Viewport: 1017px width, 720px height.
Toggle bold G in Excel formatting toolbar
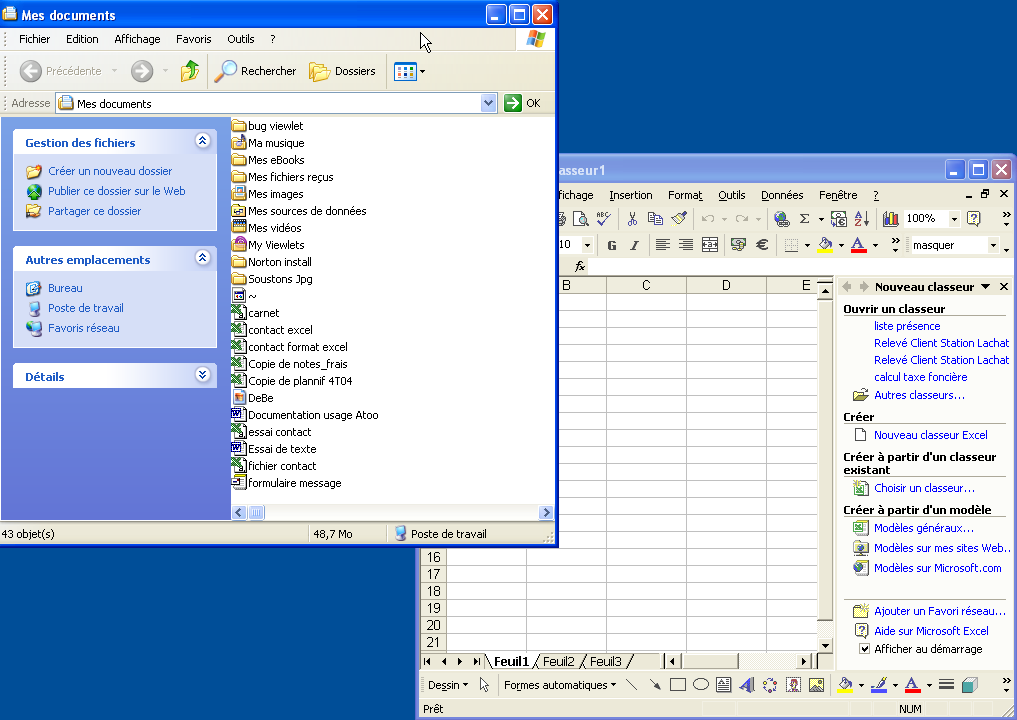tap(612, 245)
